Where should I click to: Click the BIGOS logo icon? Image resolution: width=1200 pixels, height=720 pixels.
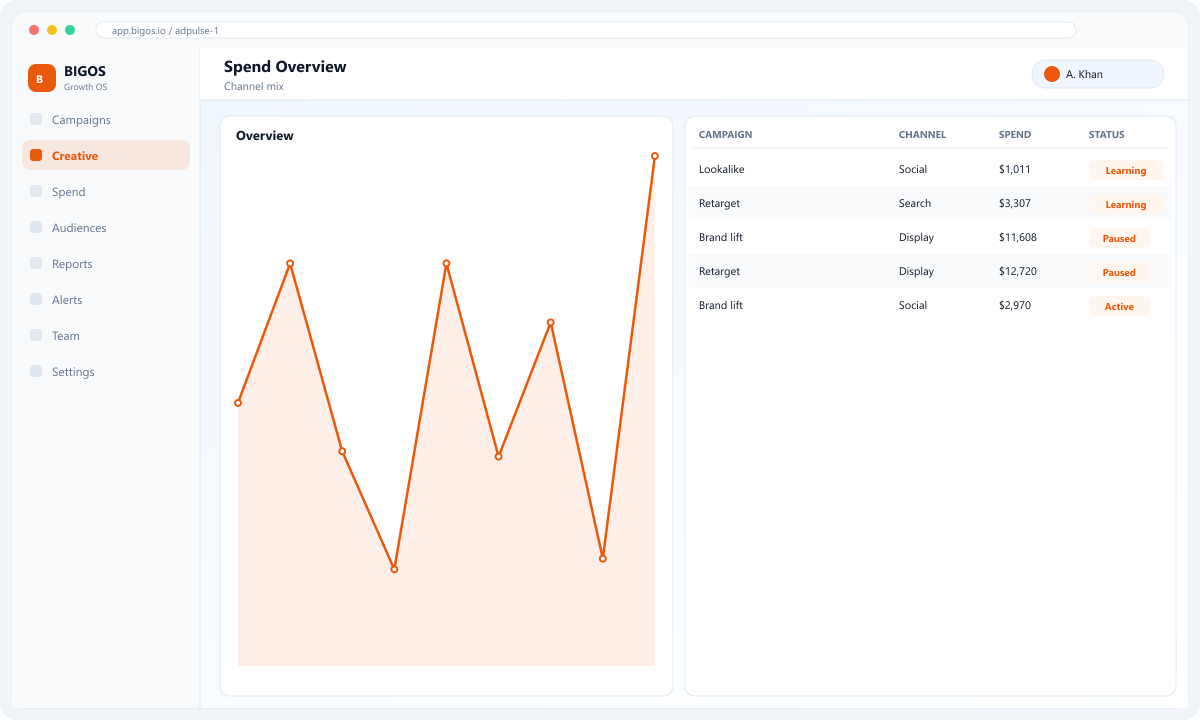42,78
